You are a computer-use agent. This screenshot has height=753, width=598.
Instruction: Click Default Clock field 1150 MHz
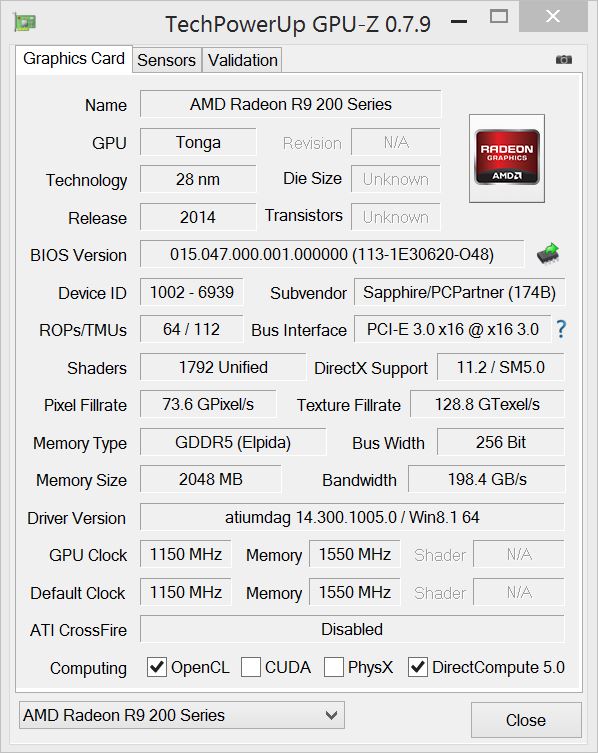tap(185, 592)
